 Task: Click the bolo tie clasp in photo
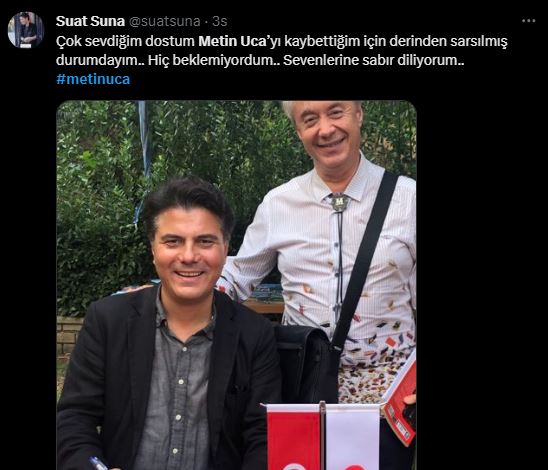339,202
